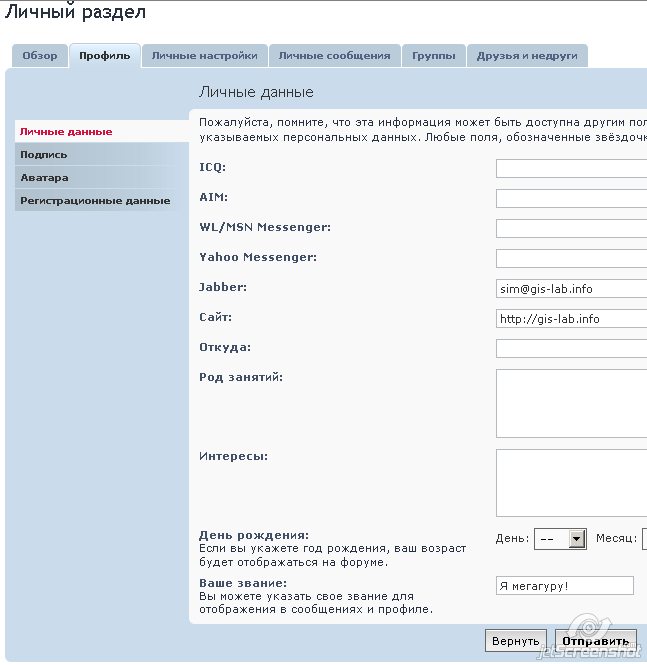Select the Профиль tab
This screenshot has height=665, width=647.
tap(105, 56)
